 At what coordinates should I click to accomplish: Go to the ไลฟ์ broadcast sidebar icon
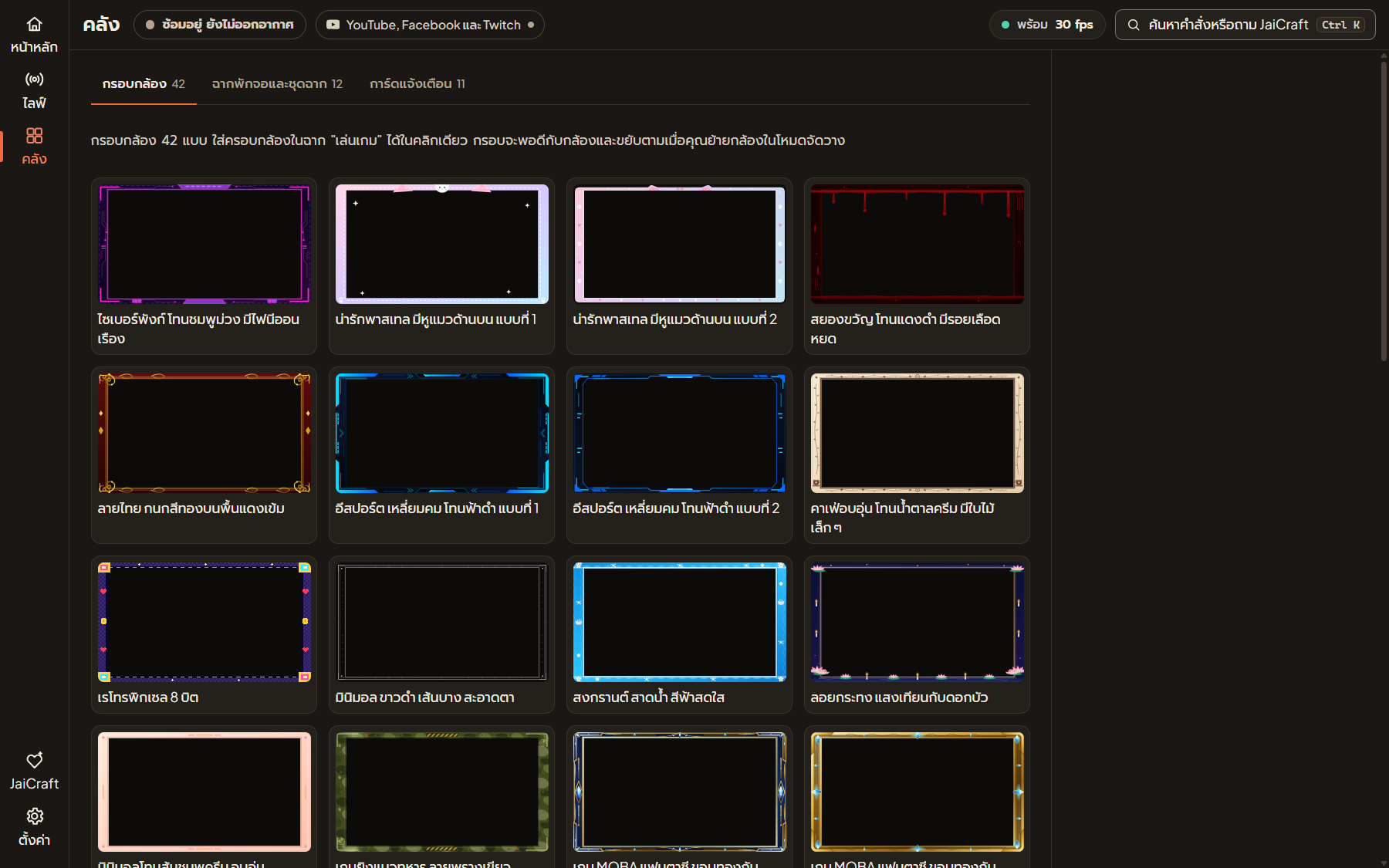(34, 79)
